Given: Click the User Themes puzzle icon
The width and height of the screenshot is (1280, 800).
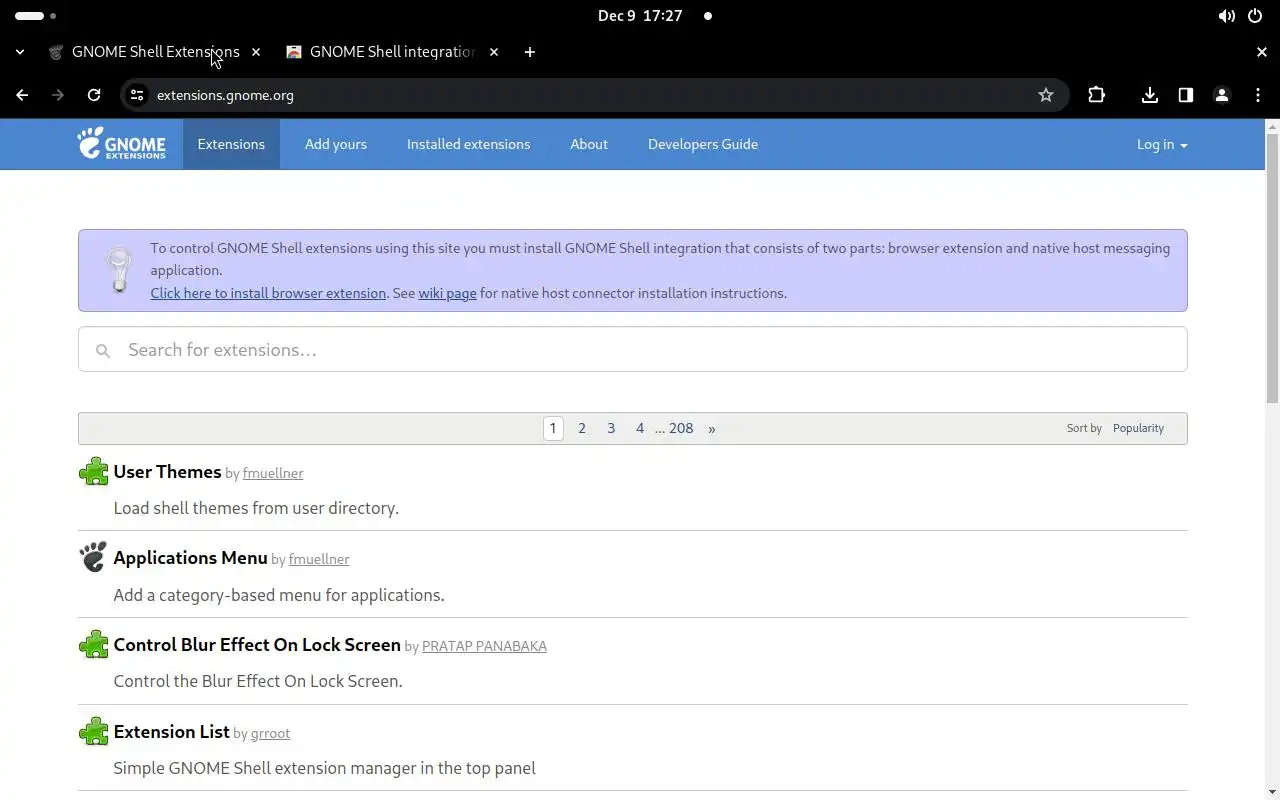Looking at the screenshot, I should tap(93, 472).
